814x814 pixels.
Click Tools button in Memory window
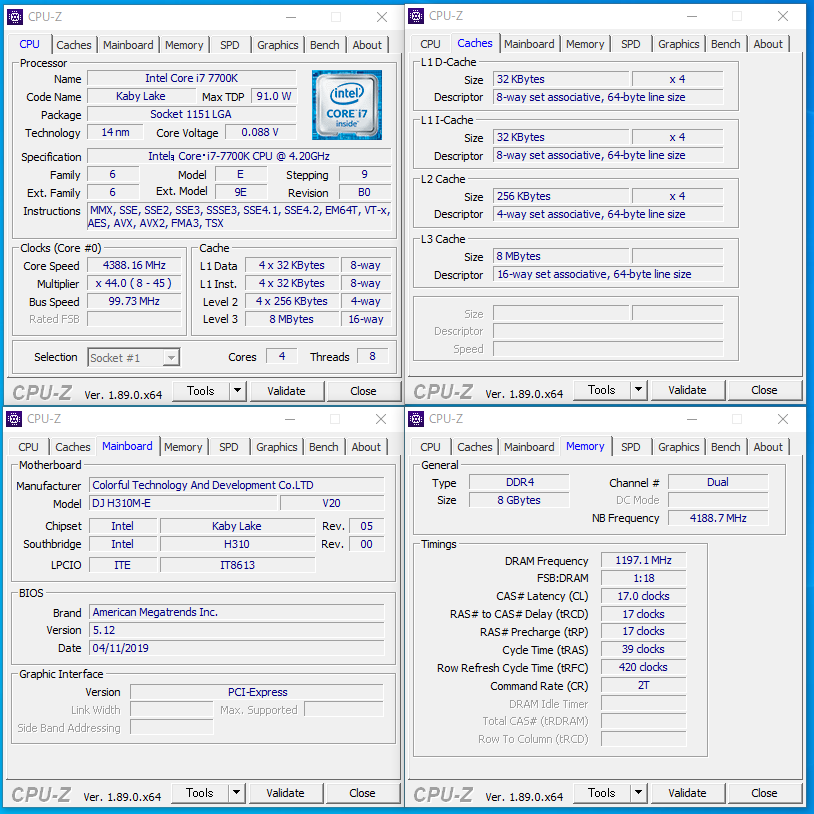(602, 792)
